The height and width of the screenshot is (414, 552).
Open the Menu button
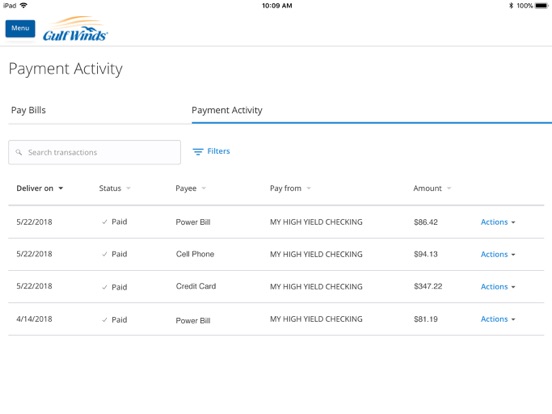tap(20, 28)
